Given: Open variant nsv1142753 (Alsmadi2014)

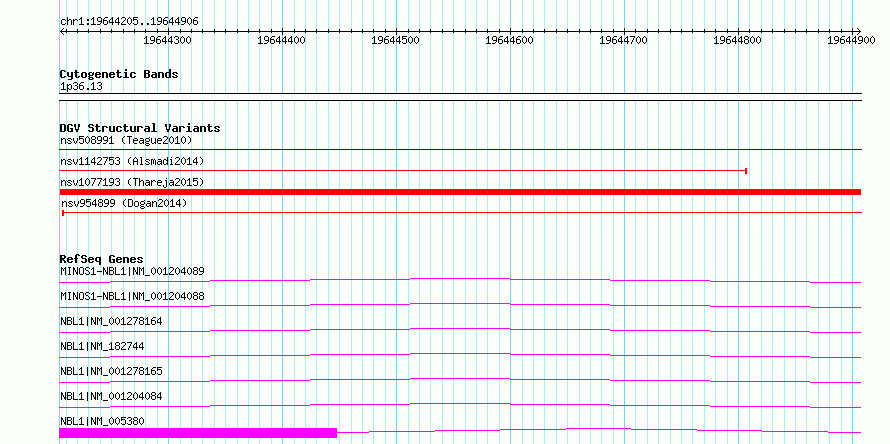Looking at the screenshot, I should coord(132,161).
